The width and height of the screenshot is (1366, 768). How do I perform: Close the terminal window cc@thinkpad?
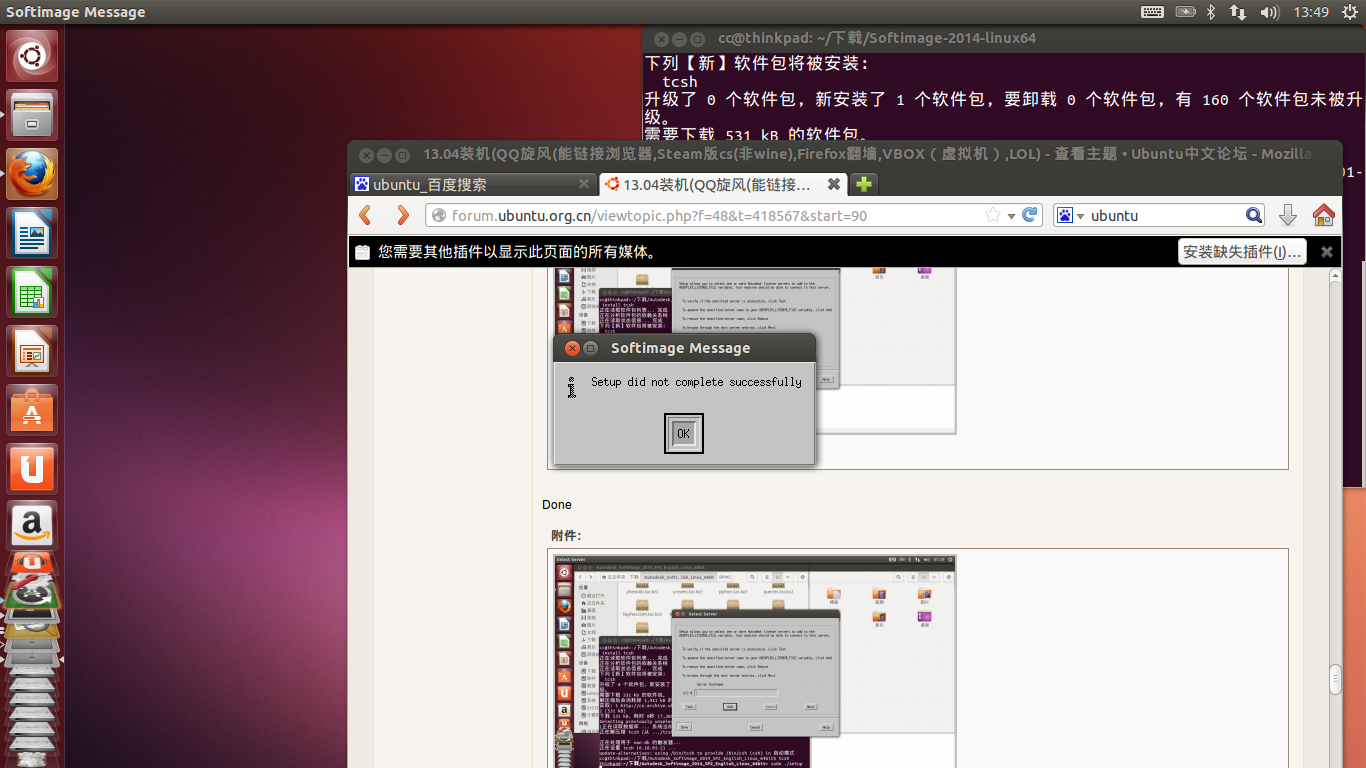point(661,39)
